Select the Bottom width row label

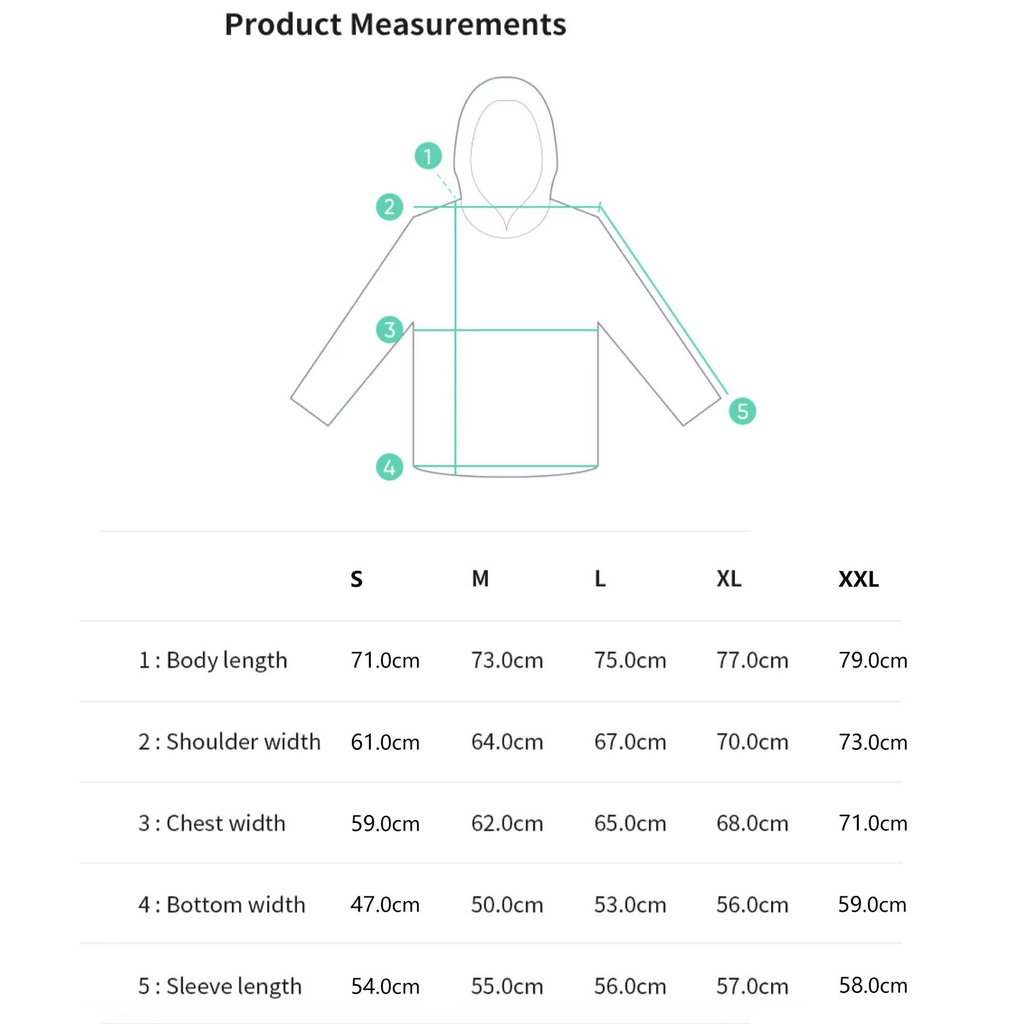click(222, 905)
